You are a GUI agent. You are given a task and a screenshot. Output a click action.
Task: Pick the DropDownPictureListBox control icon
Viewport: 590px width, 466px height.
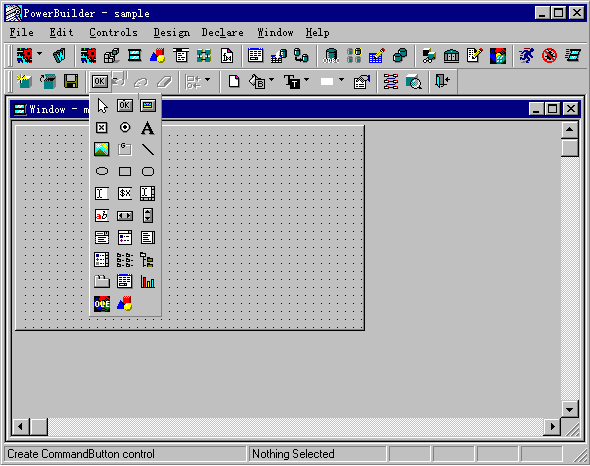click(125, 238)
